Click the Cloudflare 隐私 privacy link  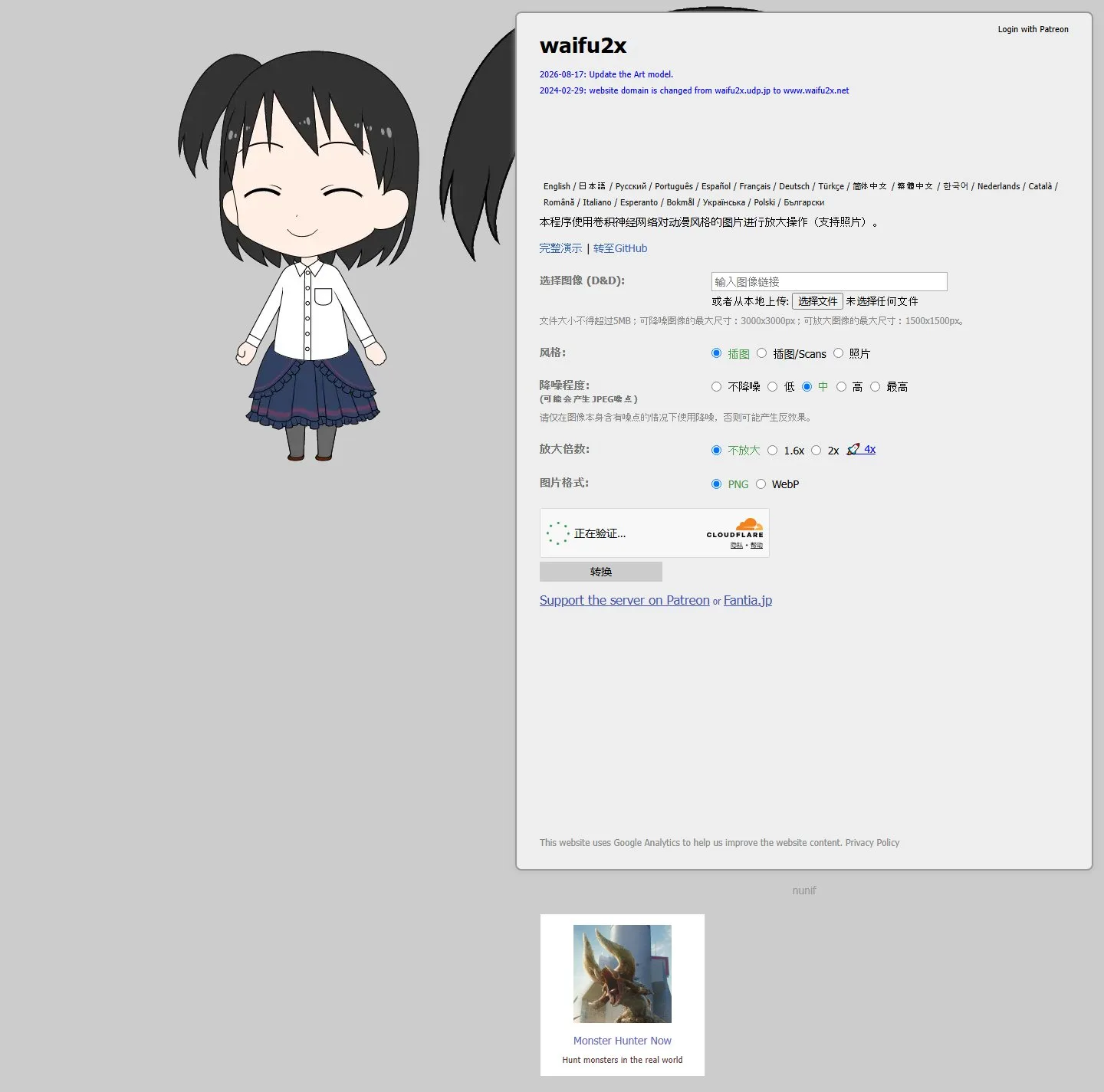click(x=737, y=546)
